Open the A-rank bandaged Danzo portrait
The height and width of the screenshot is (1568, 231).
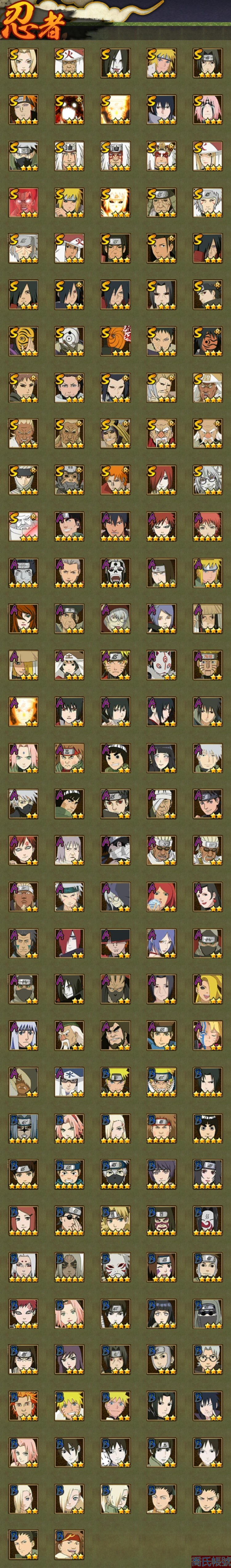pos(162,803)
